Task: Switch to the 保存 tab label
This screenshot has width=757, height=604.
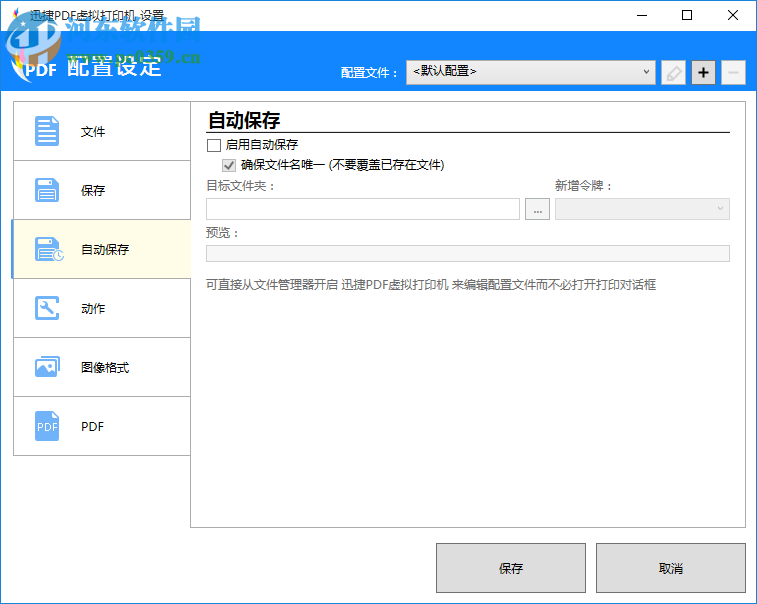Action: 93,190
